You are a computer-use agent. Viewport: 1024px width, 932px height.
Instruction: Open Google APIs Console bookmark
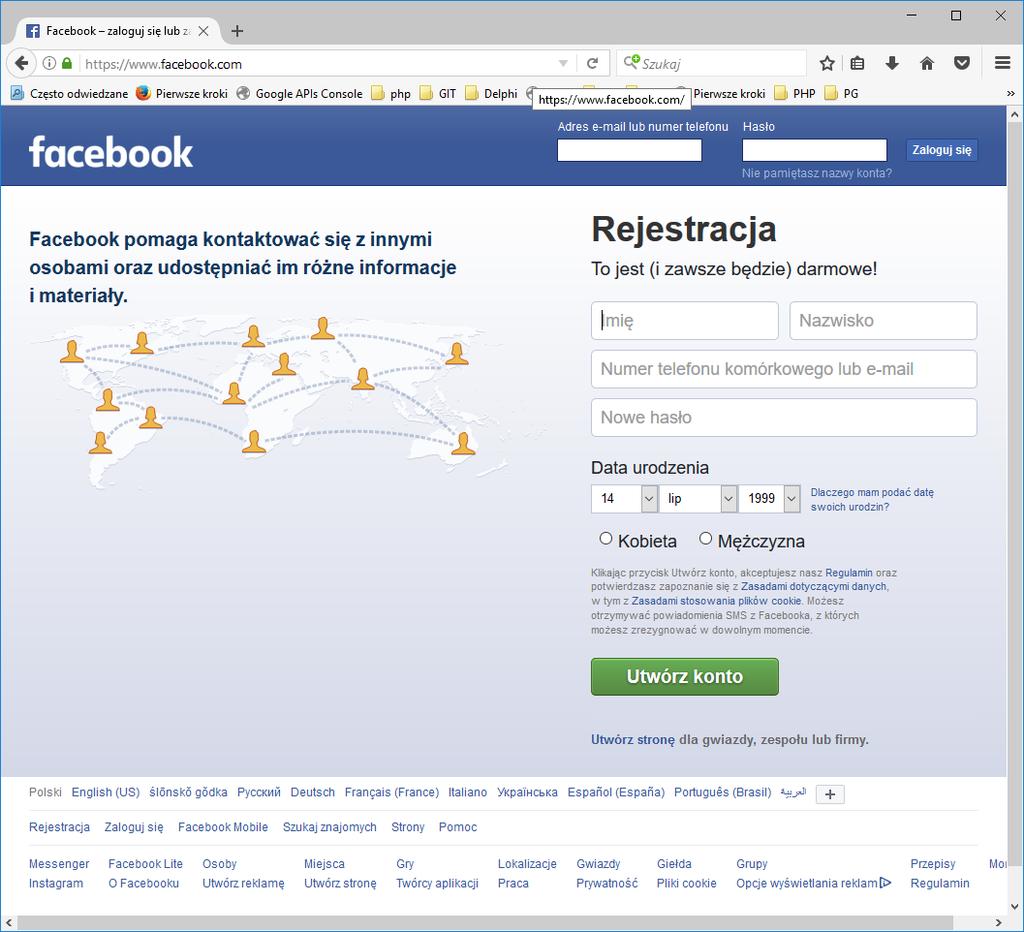coord(300,93)
